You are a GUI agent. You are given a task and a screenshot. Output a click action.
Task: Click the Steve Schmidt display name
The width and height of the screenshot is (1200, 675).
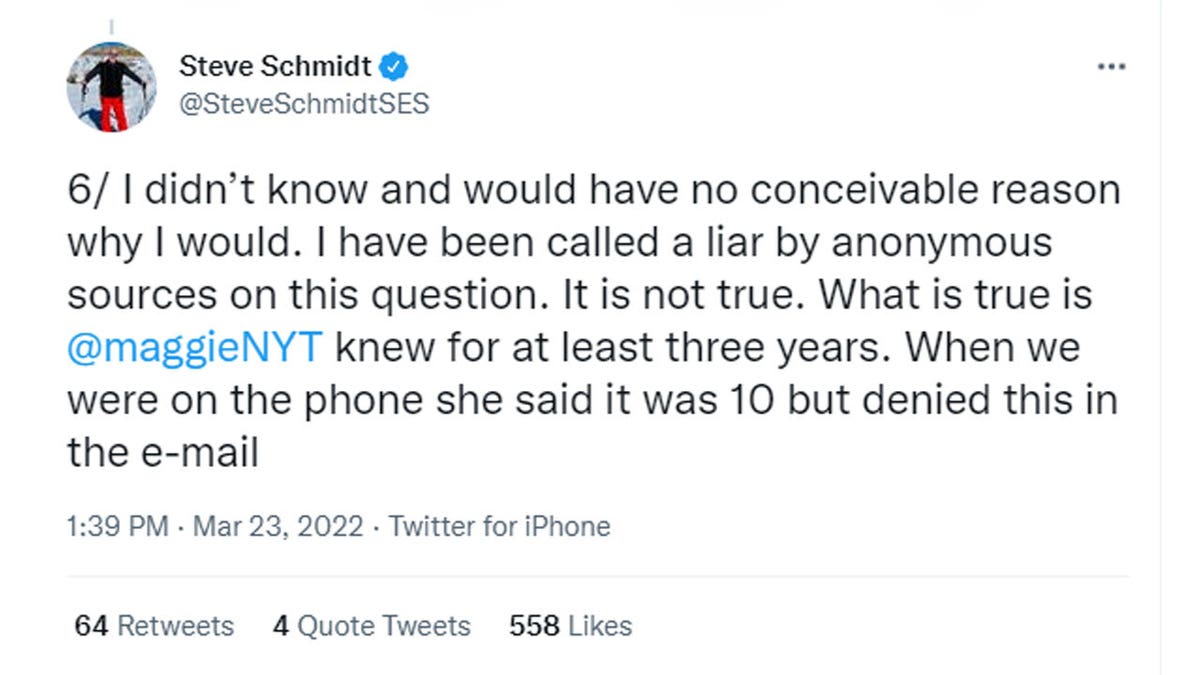tap(276, 67)
